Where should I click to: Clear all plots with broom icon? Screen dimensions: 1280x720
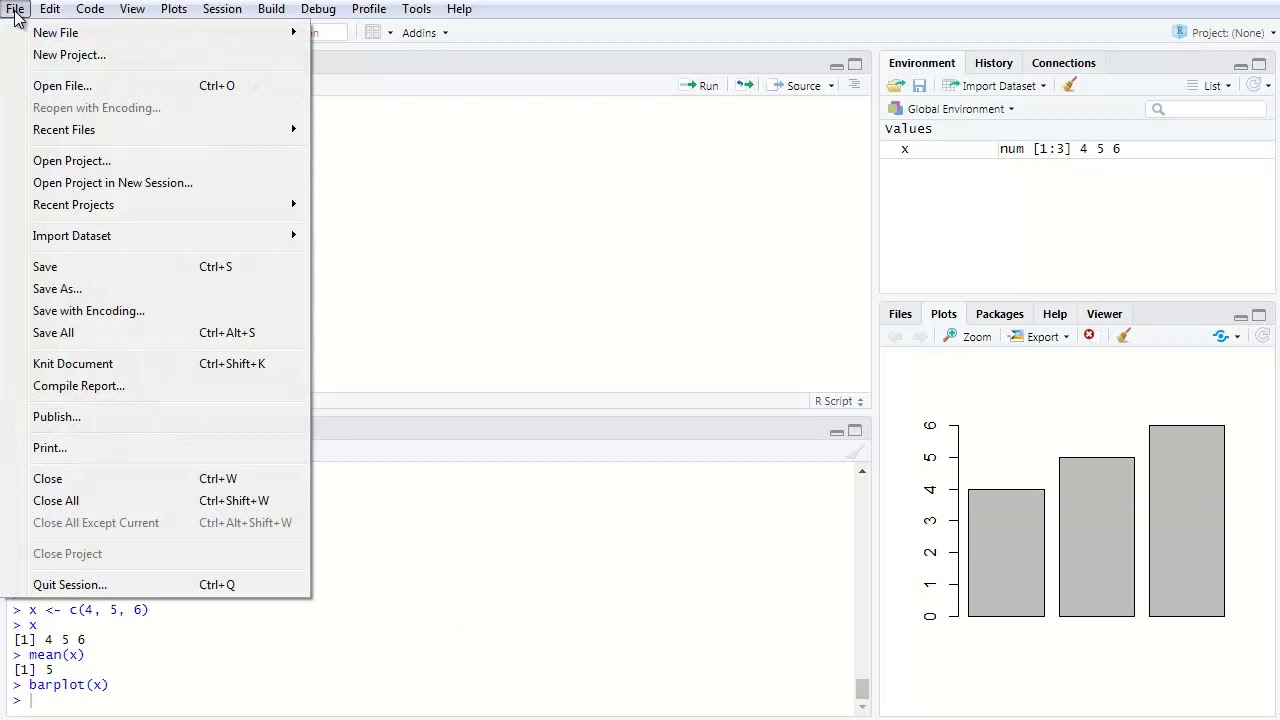1123,336
